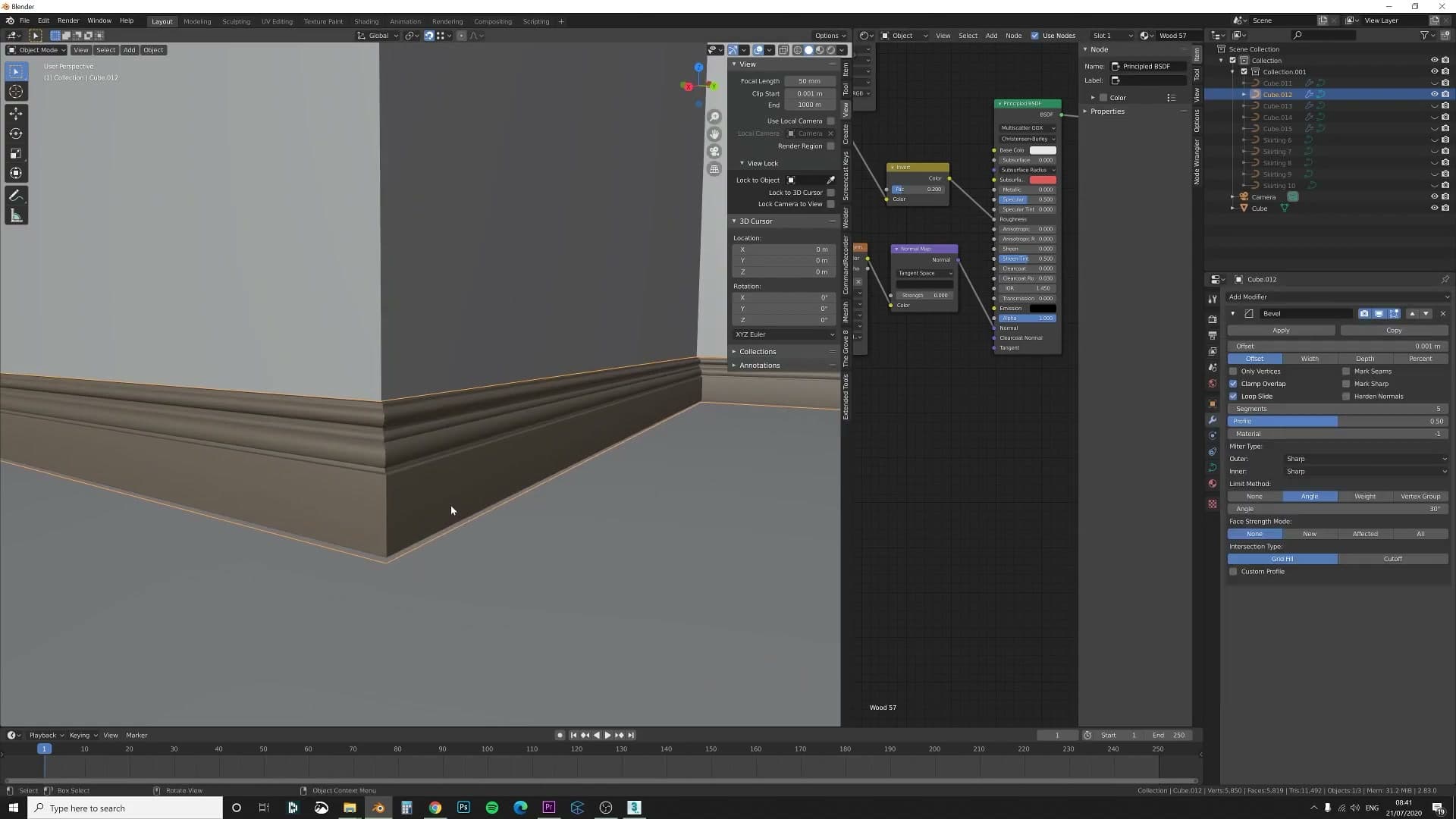This screenshot has width=1456, height=819.
Task: Open Blender from the Windows taskbar
Action: coord(378,808)
